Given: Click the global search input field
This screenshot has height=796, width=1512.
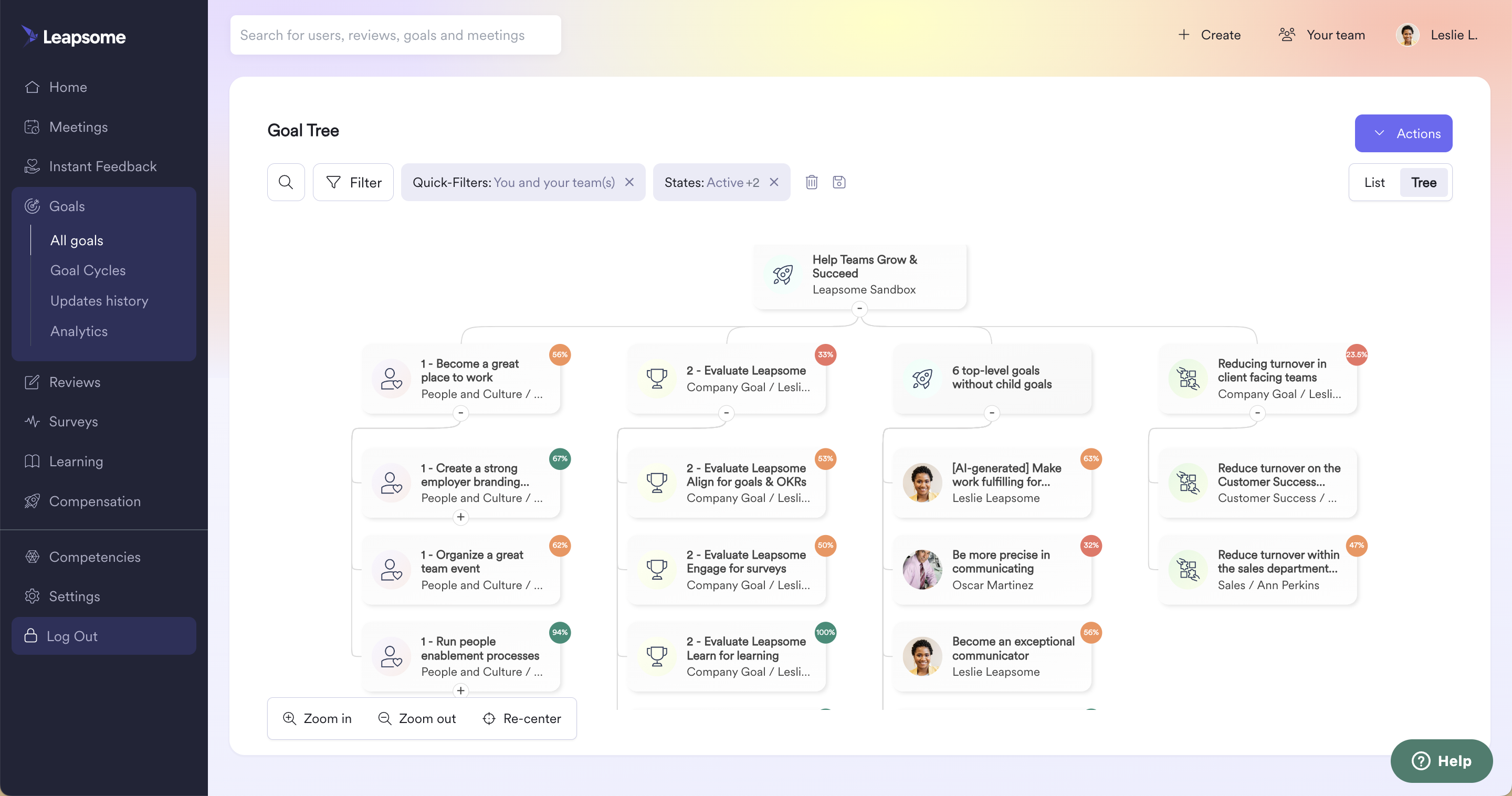Looking at the screenshot, I should click(x=395, y=35).
